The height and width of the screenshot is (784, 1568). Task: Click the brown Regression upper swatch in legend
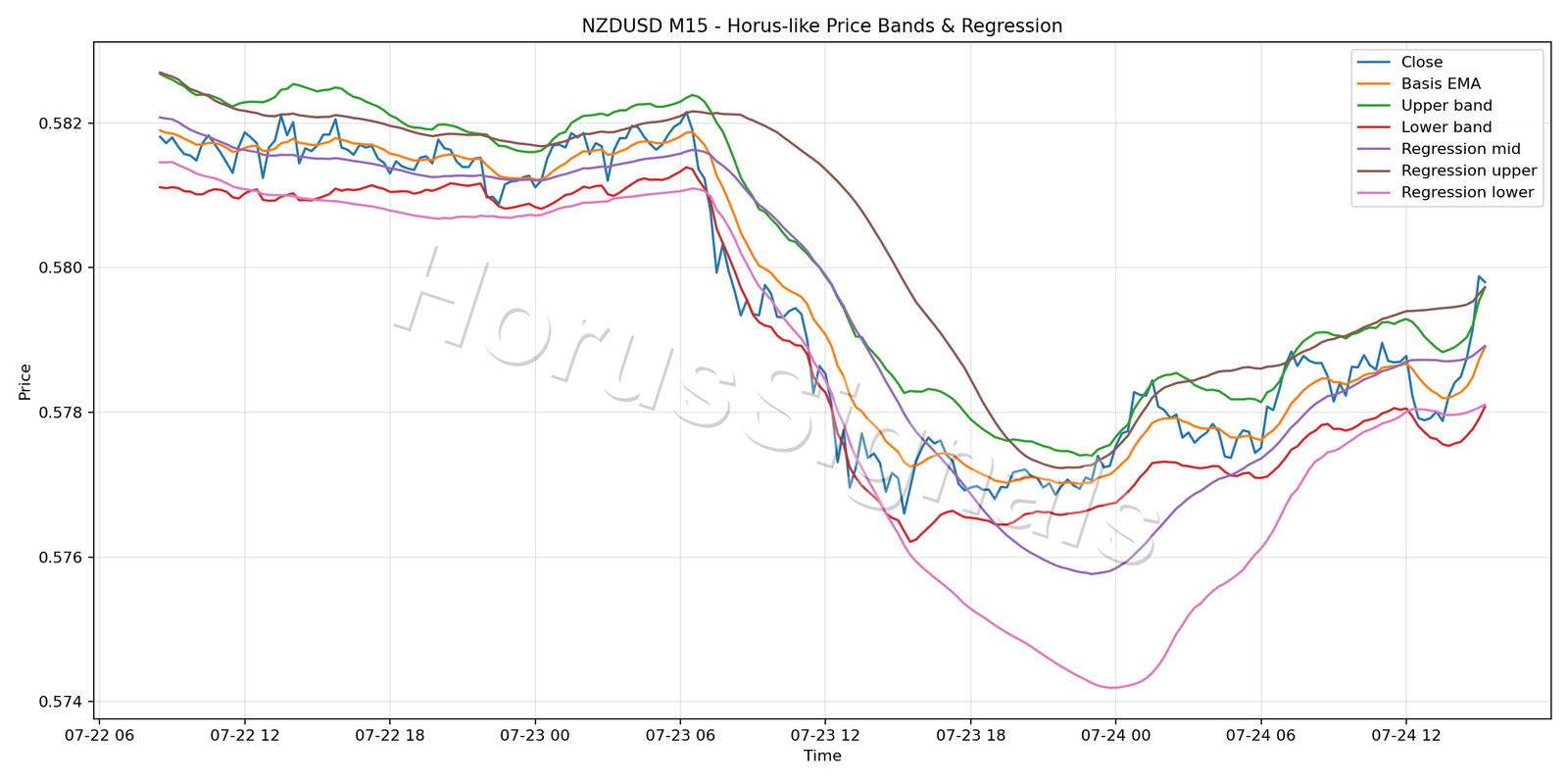click(x=1374, y=171)
